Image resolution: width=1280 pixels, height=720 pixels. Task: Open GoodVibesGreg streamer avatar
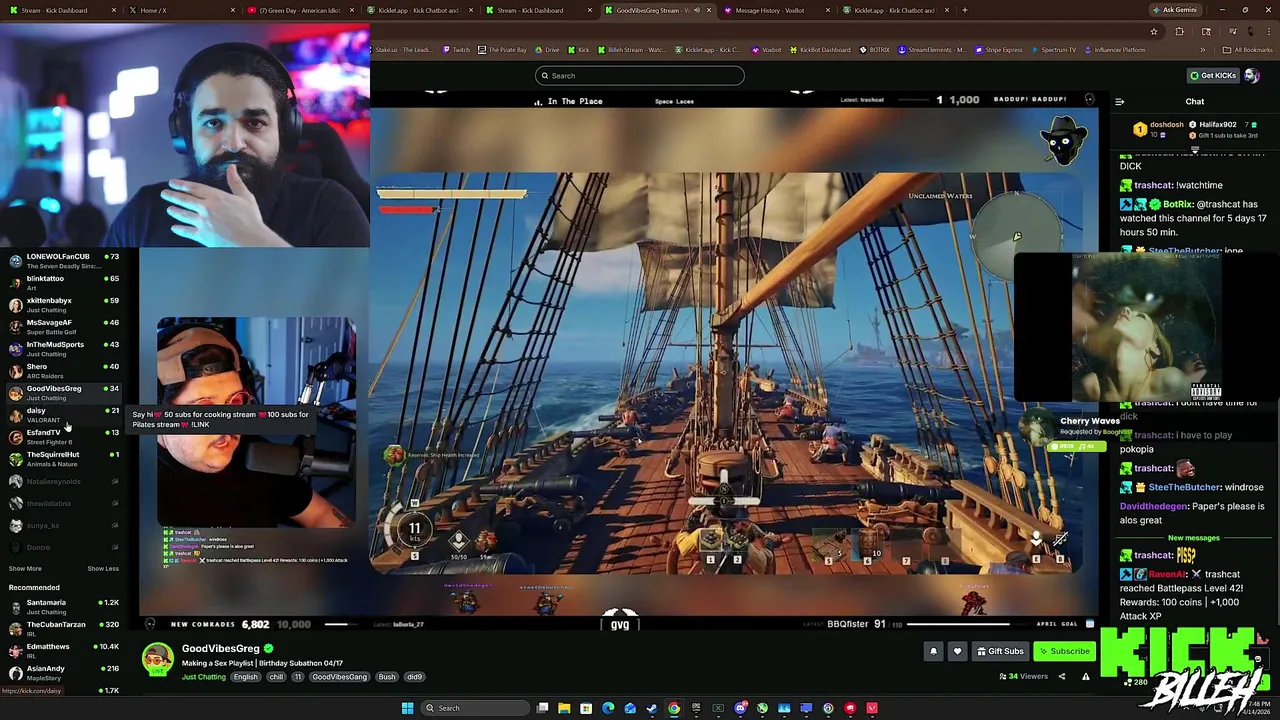point(157,661)
